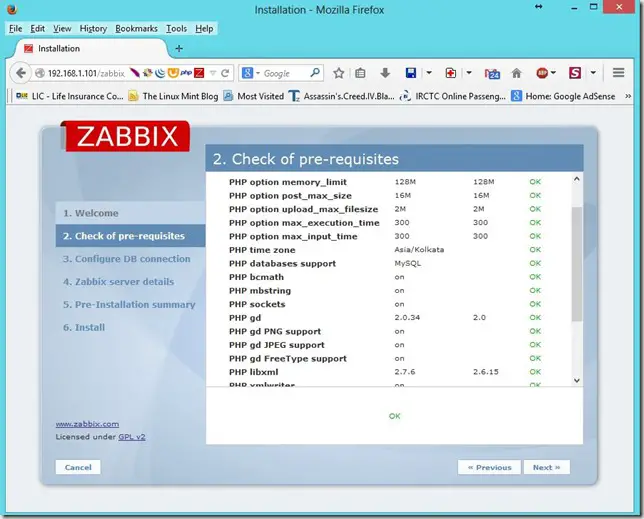The height and width of the screenshot is (519, 644).
Task: Open the GPL v2 license link
Action: pyautogui.click(x=132, y=437)
